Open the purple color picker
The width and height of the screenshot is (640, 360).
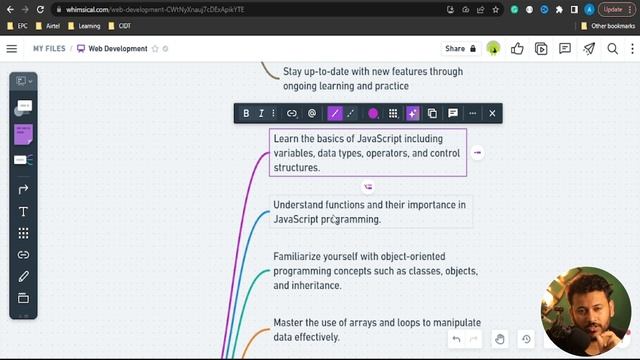pos(373,113)
